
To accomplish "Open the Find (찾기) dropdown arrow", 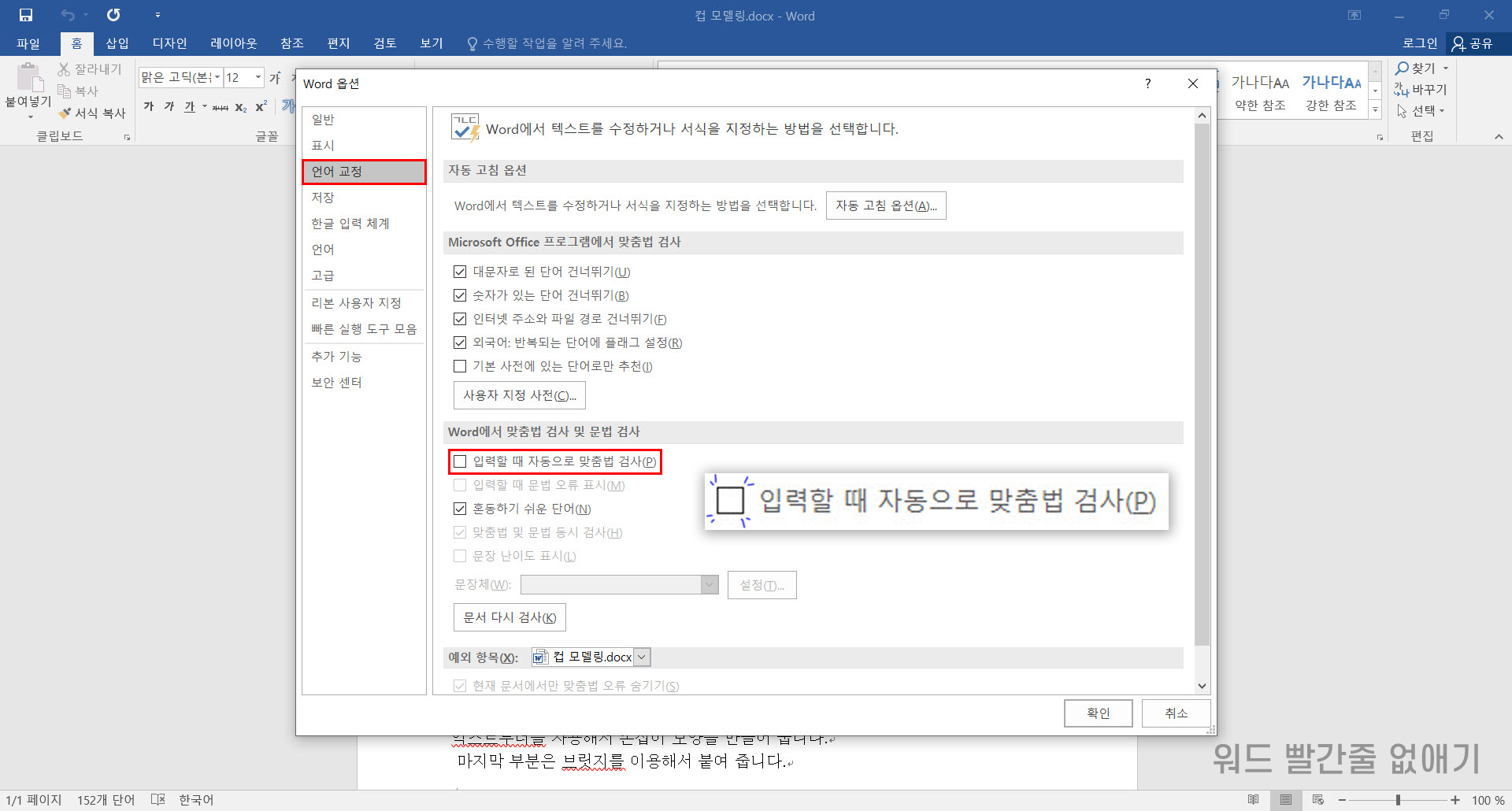I will click(x=1446, y=69).
